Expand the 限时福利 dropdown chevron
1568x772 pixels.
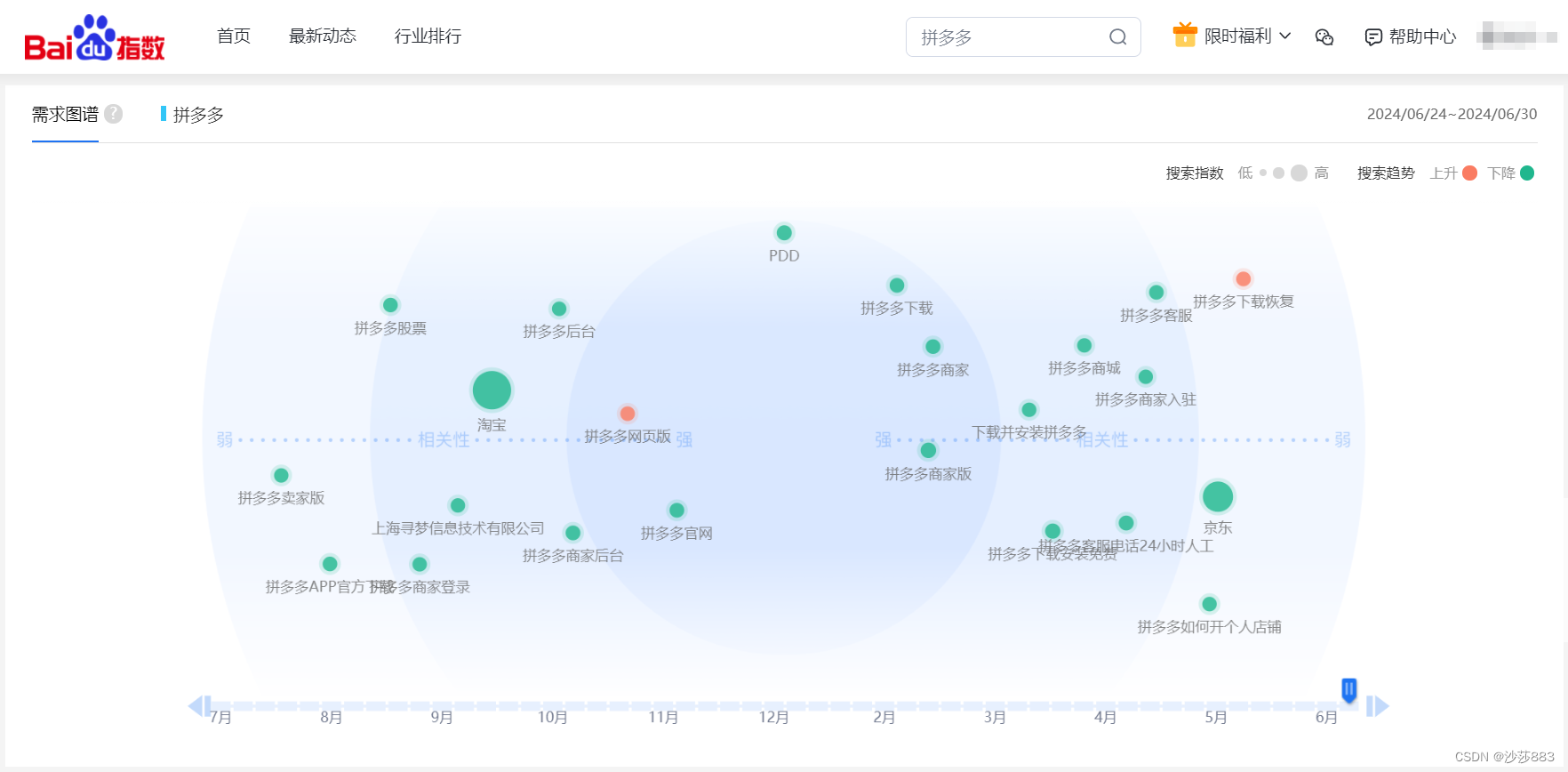click(x=1285, y=36)
